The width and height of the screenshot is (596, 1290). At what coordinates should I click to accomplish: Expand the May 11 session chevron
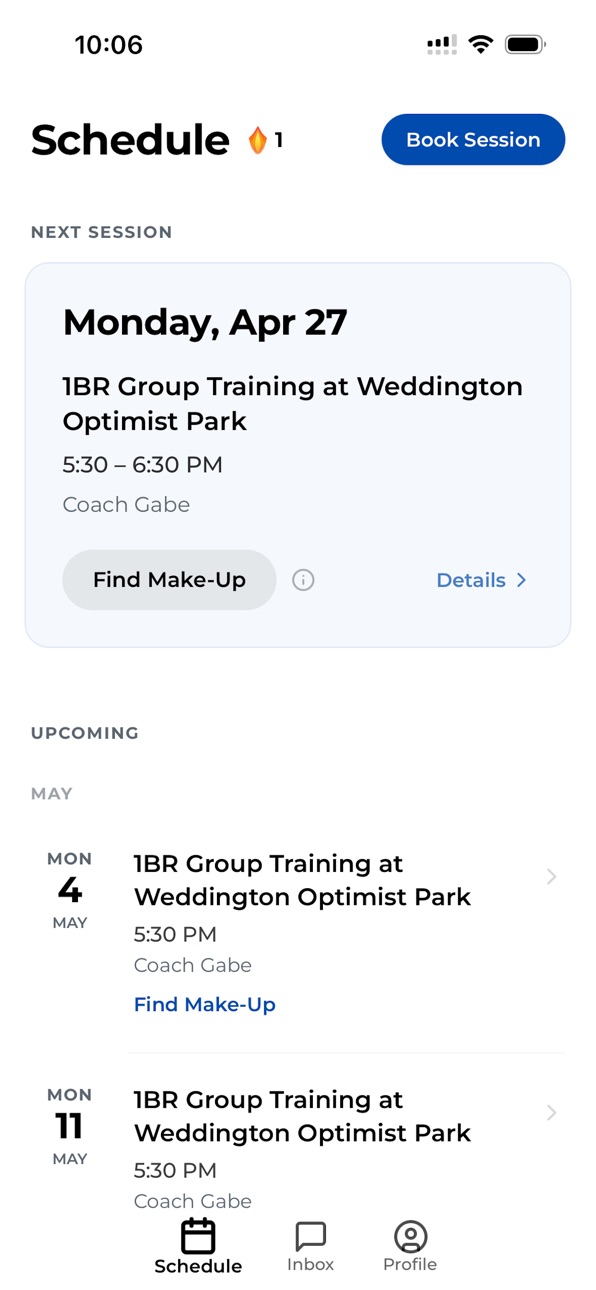click(551, 1113)
